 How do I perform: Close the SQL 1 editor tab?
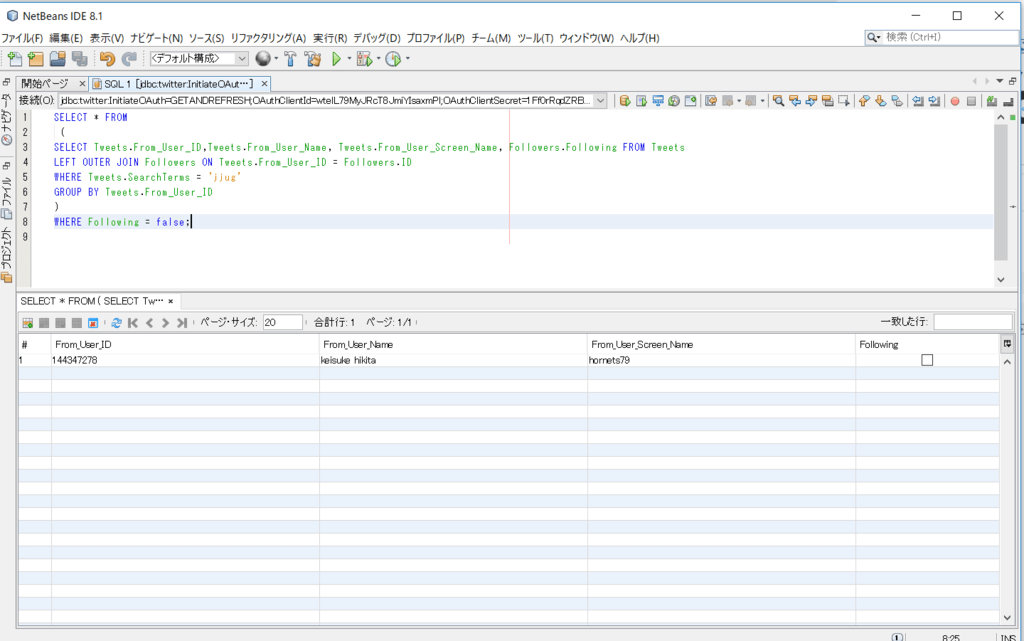click(x=265, y=83)
